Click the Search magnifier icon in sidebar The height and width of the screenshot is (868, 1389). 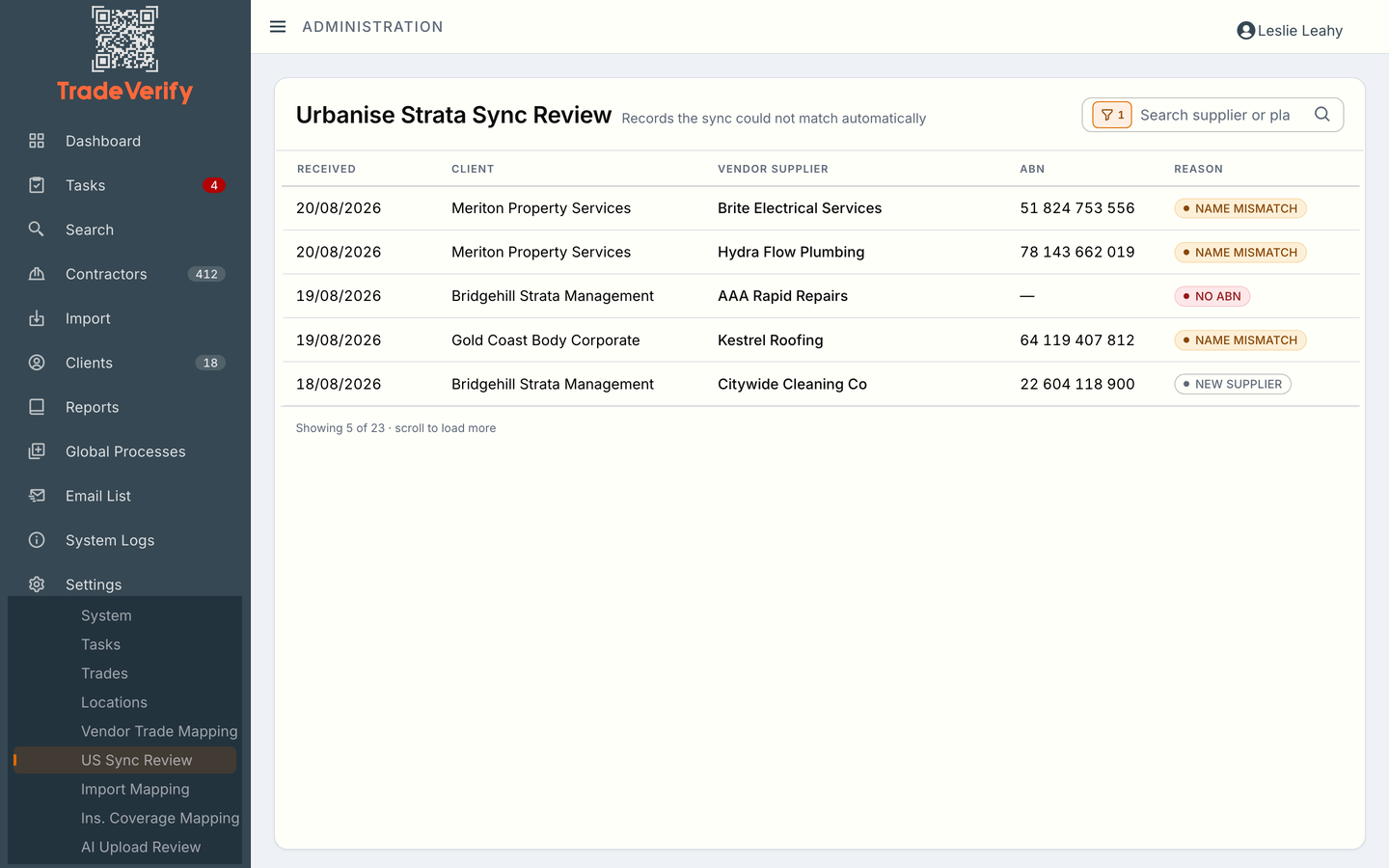(x=37, y=230)
